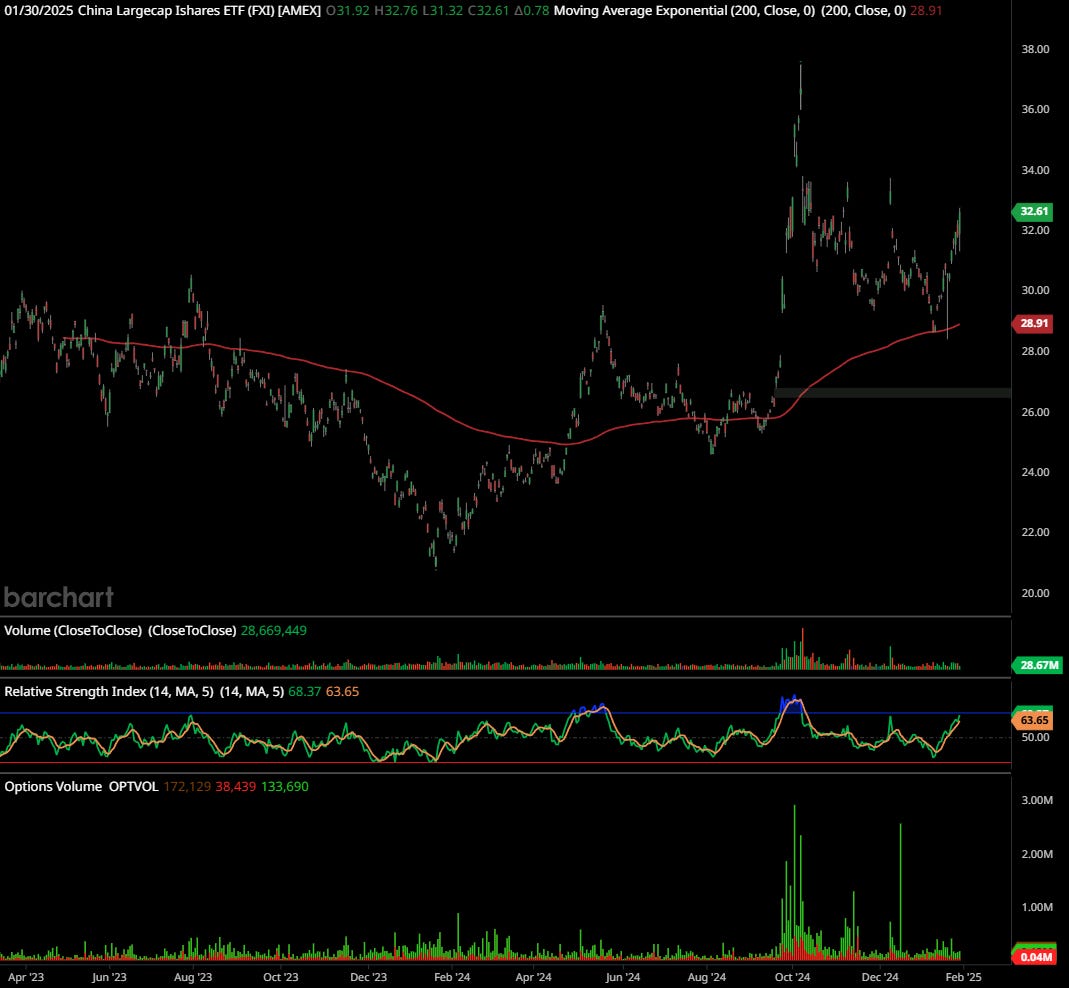This screenshot has width=1069, height=988.
Task: Click the change value 0.78 in header
Action: click(531, 10)
